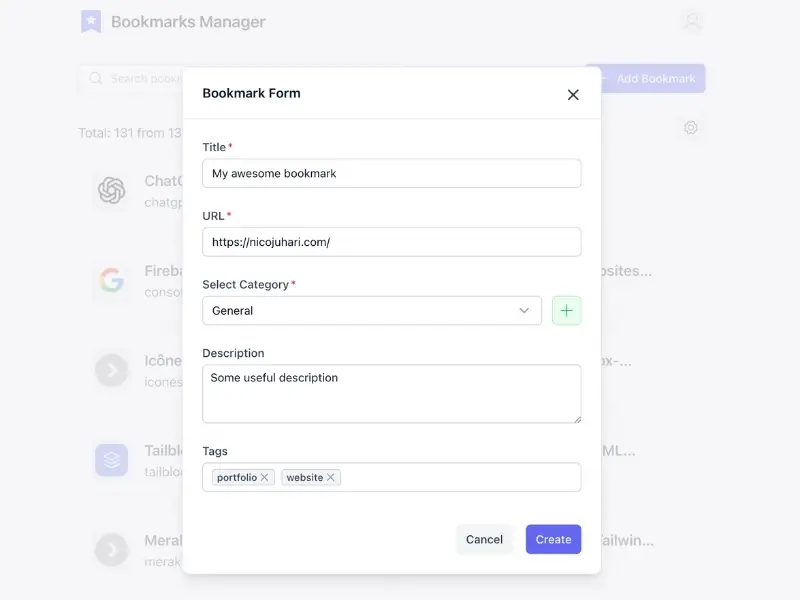
Task: Click the Bookmarks Manager star logo
Action: pos(91,21)
